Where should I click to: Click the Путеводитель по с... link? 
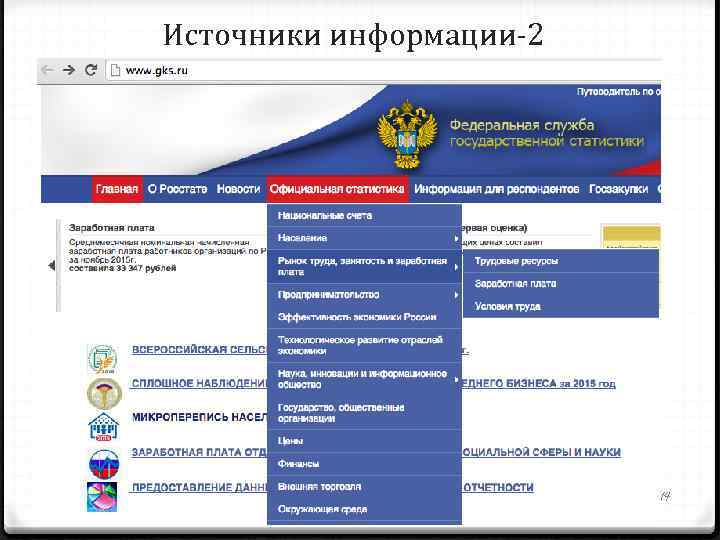pos(619,92)
